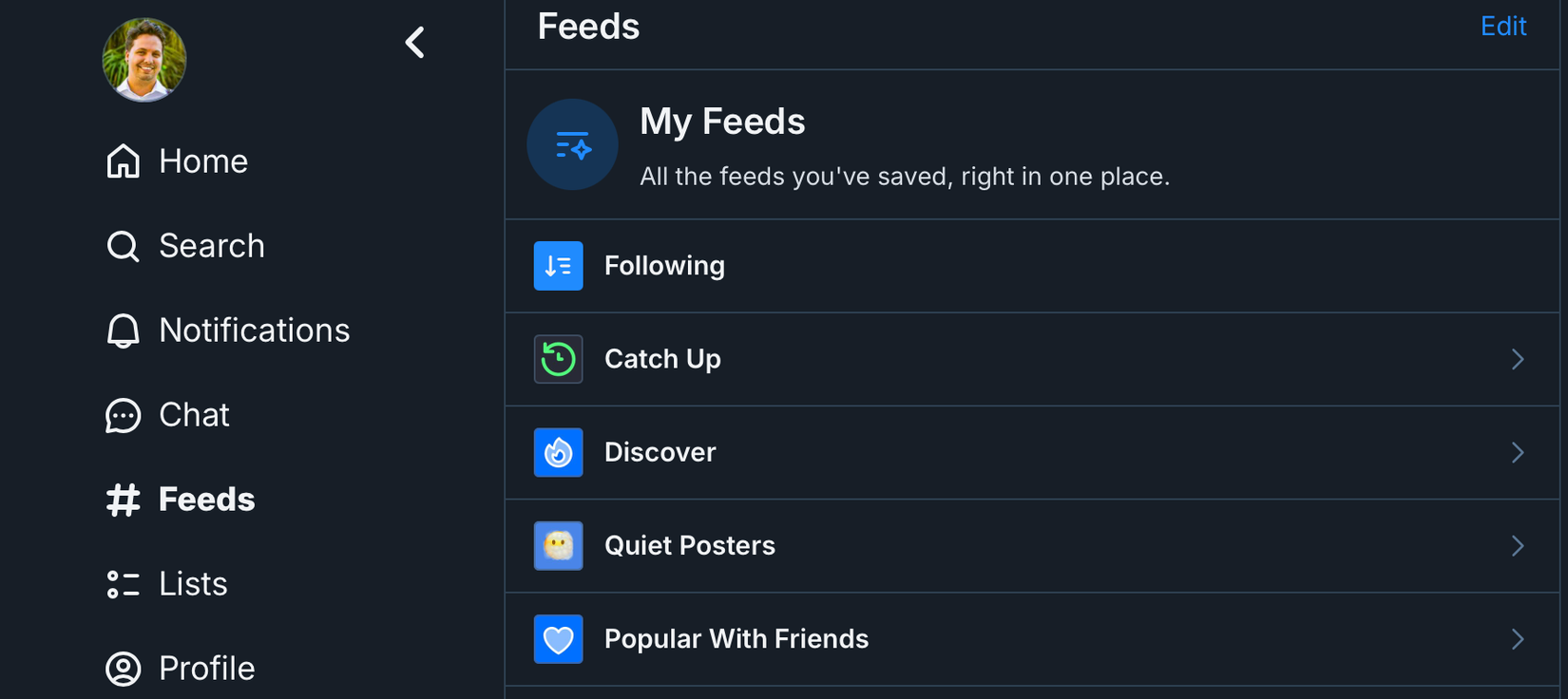
Task: Click your profile avatar photo
Action: [x=144, y=59]
